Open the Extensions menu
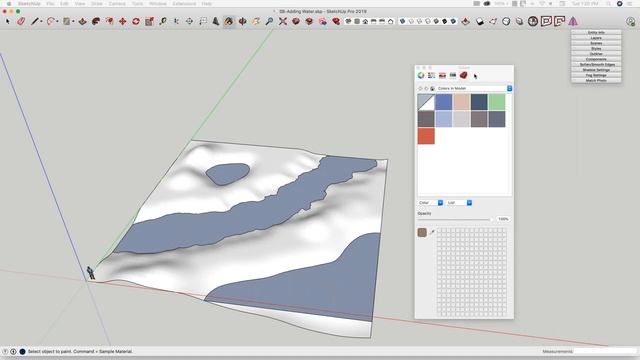The image size is (640, 360). (184, 4)
